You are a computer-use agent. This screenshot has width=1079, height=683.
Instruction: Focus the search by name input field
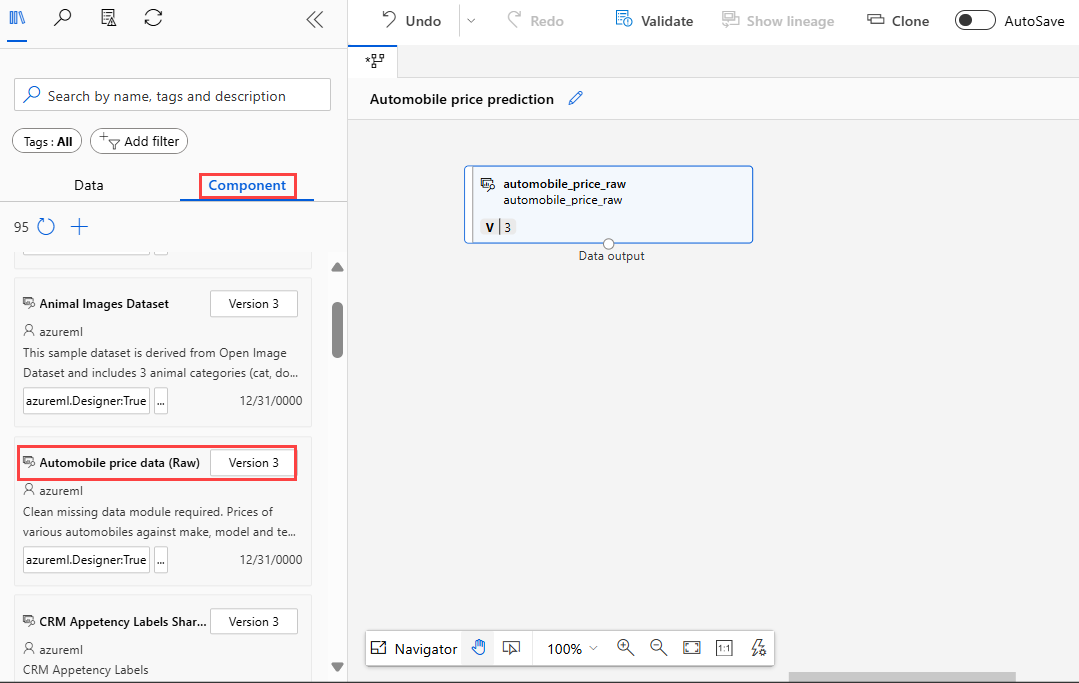[x=172, y=95]
